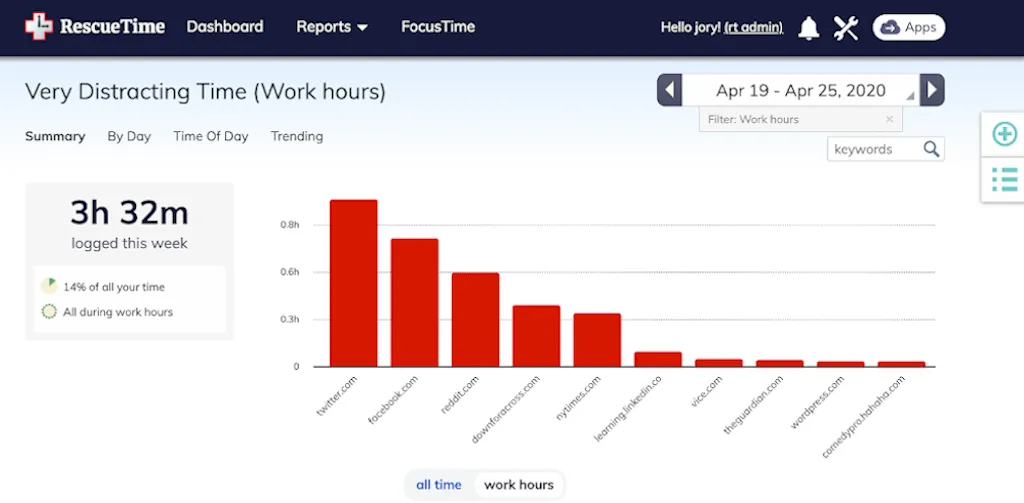Click the pie icon beside 14% of all your time
This screenshot has width=1024, height=503.
click(49, 287)
